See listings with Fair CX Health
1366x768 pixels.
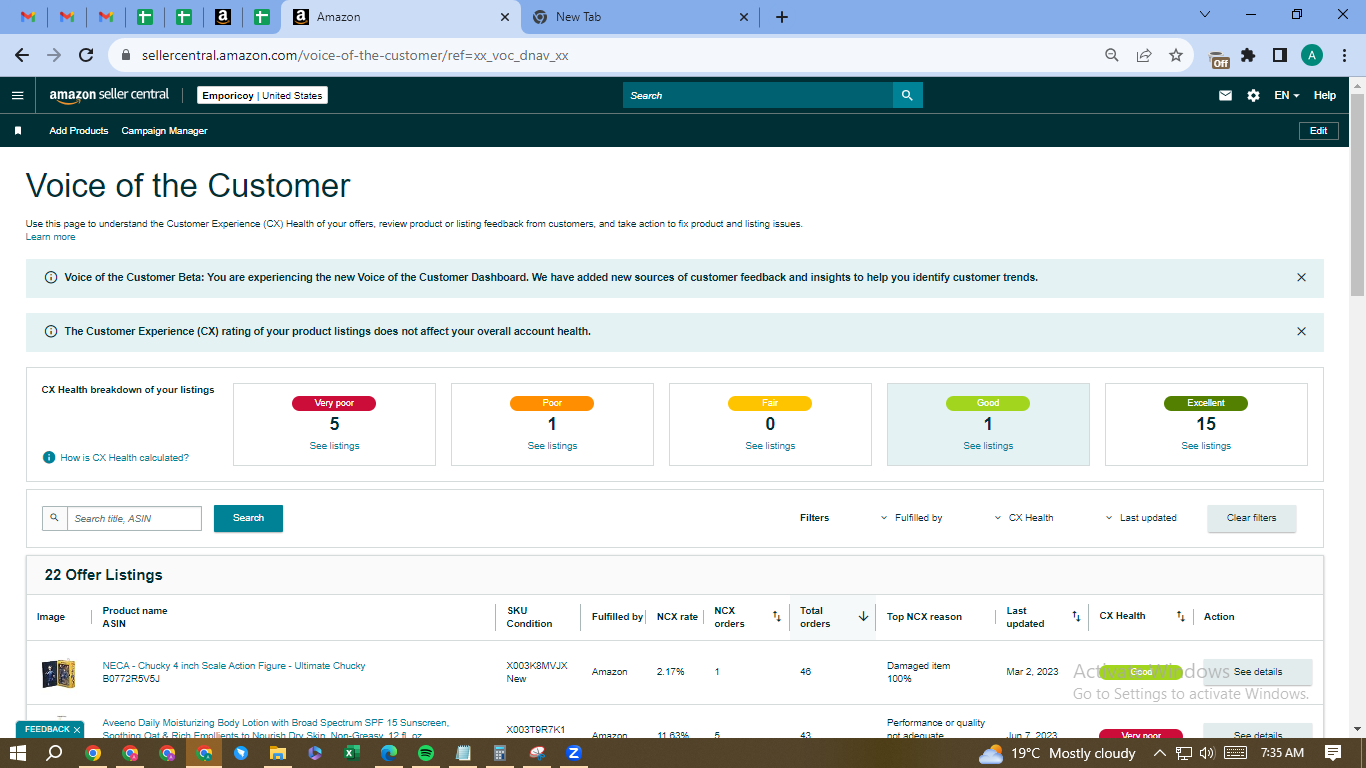tap(771, 446)
